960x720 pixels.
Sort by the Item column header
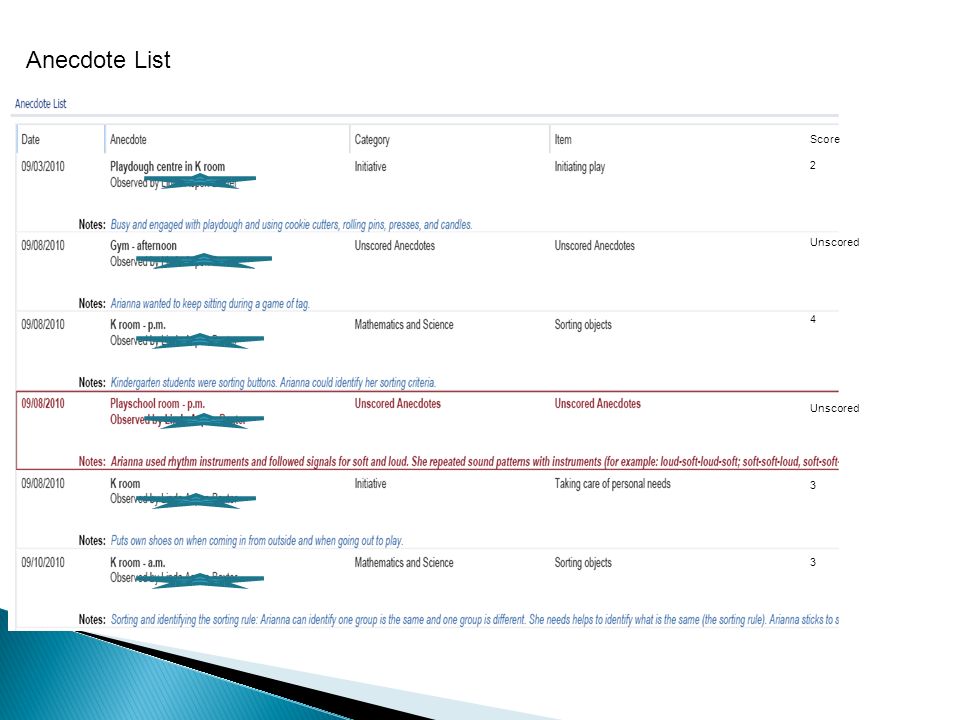563,140
